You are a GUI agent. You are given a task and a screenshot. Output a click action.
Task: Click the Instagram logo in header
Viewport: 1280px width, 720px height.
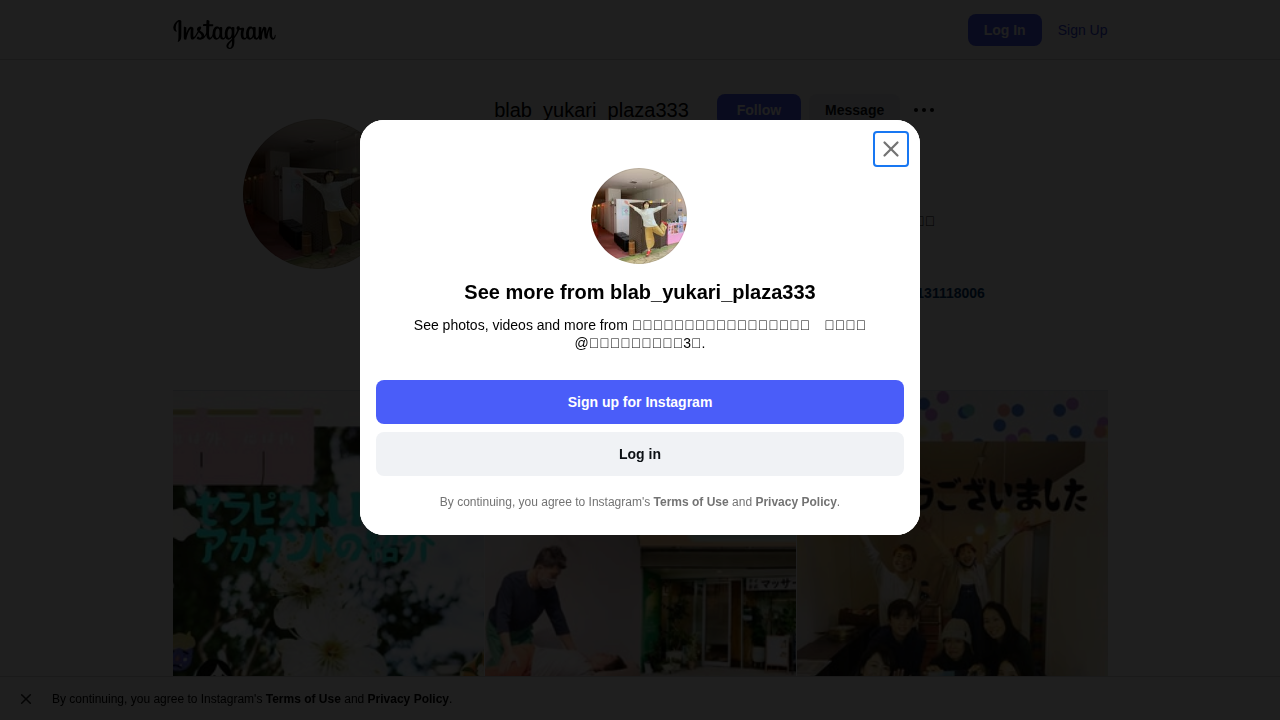pyautogui.click(x=224, y=32)
